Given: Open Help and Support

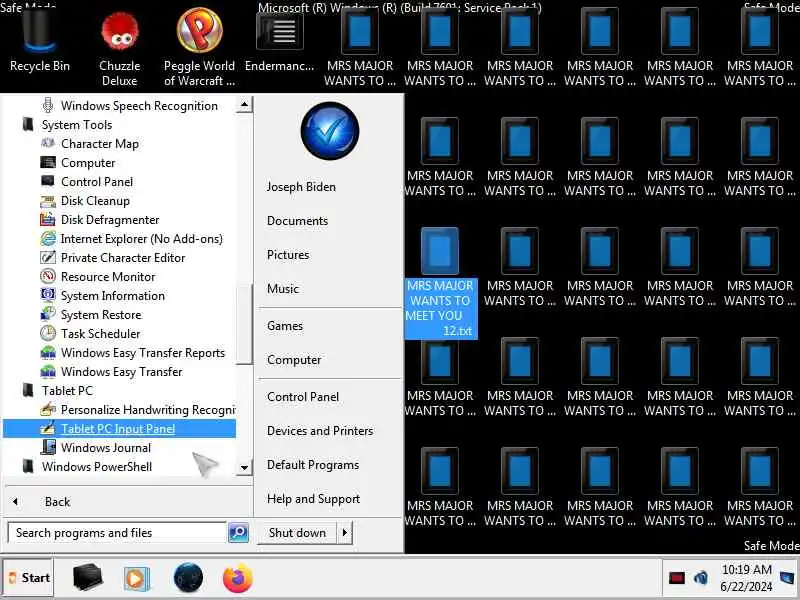Looking at the screenshot, I should [x=313, y=499].
